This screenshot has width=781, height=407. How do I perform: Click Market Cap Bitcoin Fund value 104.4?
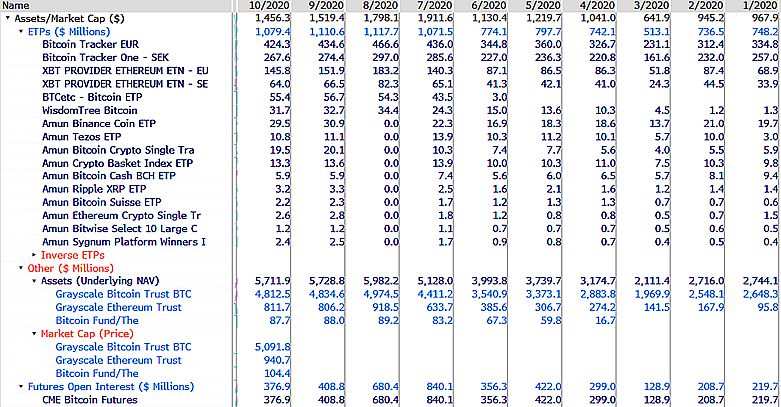276,373
